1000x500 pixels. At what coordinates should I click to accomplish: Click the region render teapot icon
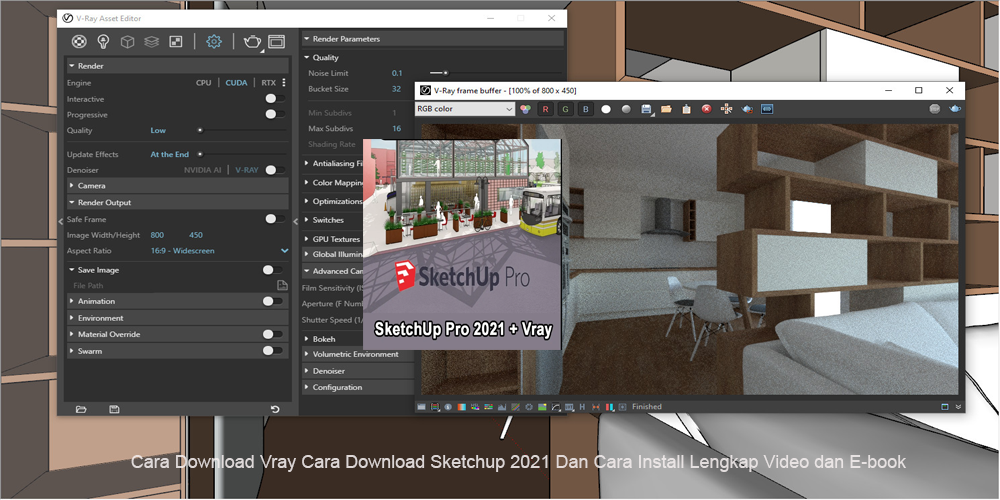point(747,109)
